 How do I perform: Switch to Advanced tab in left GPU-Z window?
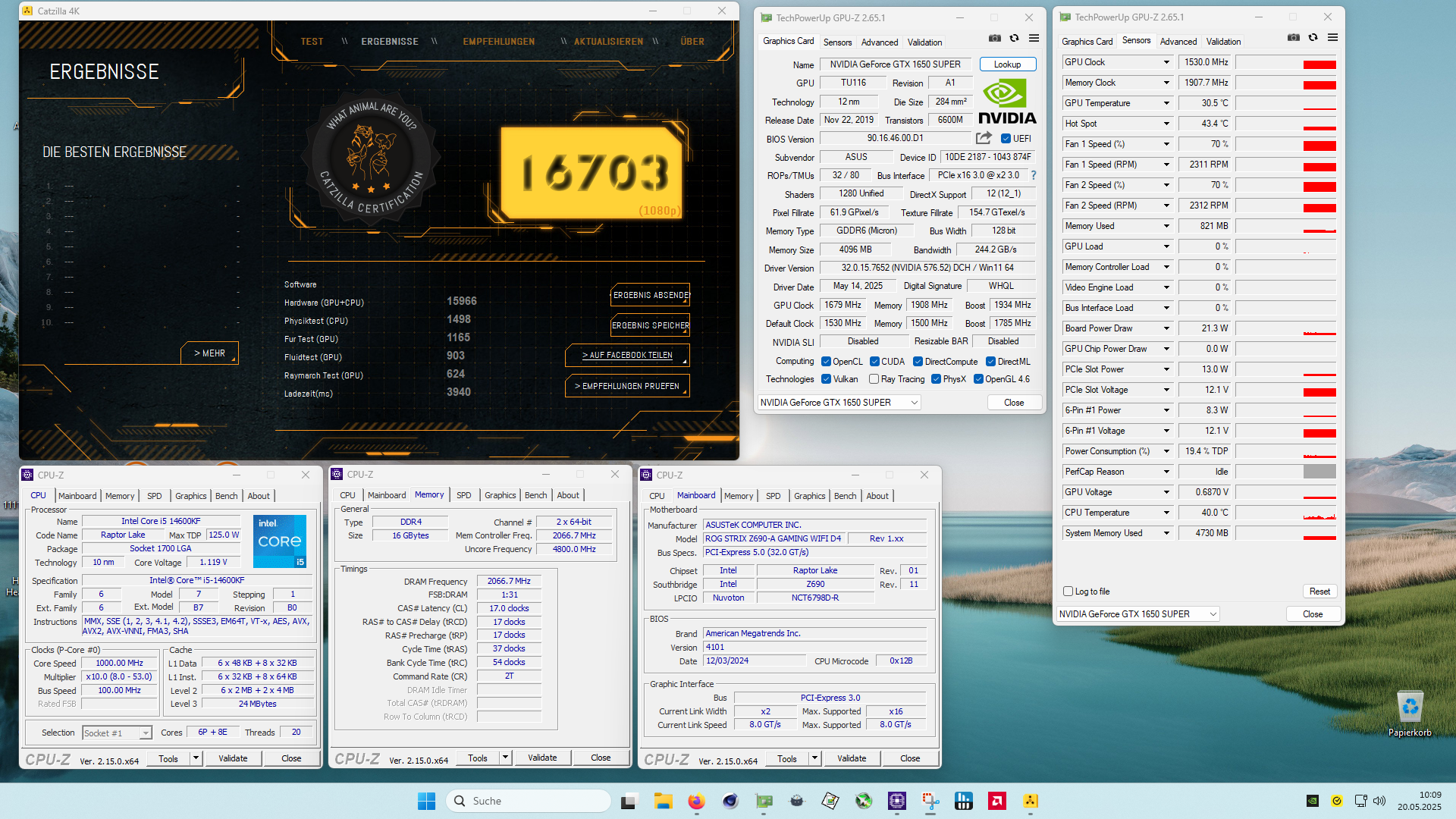tap(880, 42)
